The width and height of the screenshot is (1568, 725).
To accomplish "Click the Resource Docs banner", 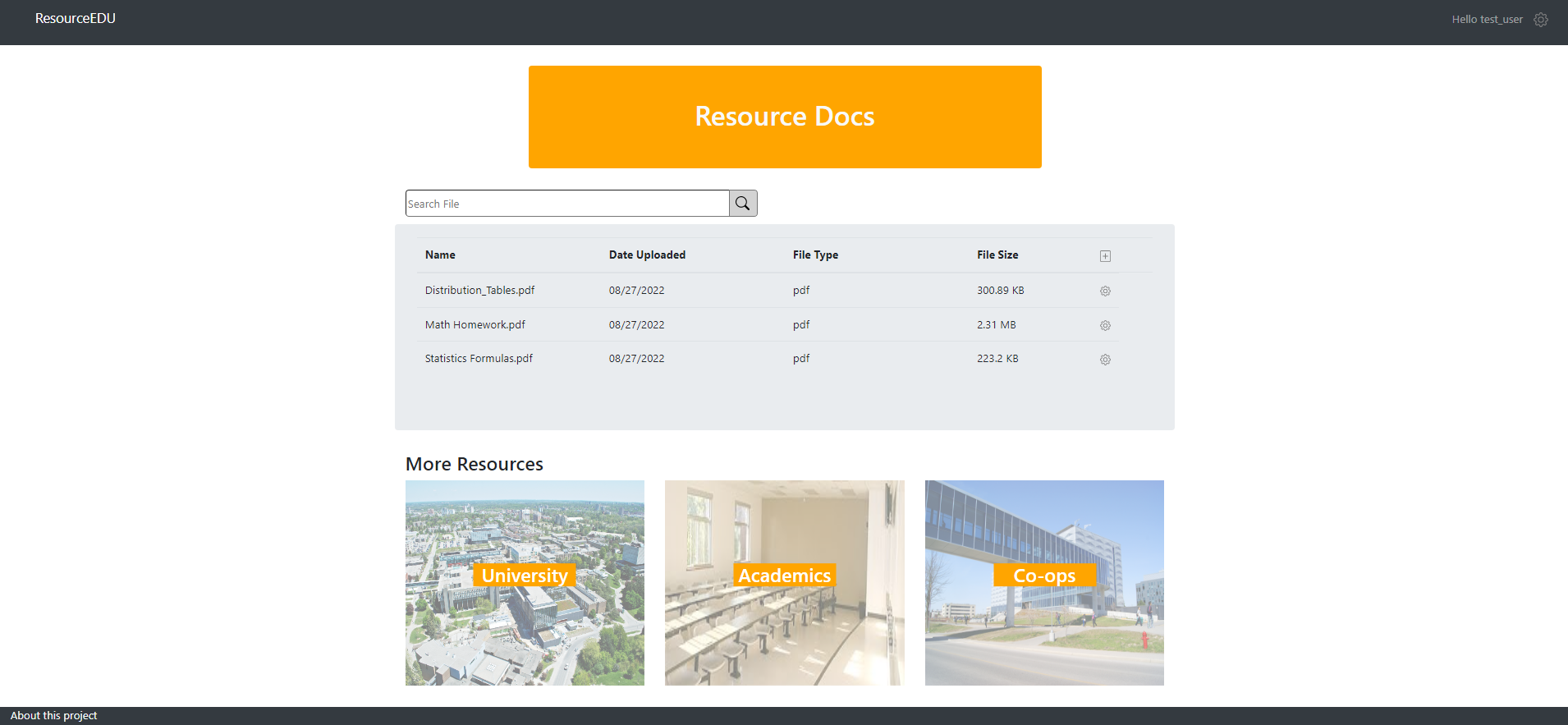I will coord(785,117).
